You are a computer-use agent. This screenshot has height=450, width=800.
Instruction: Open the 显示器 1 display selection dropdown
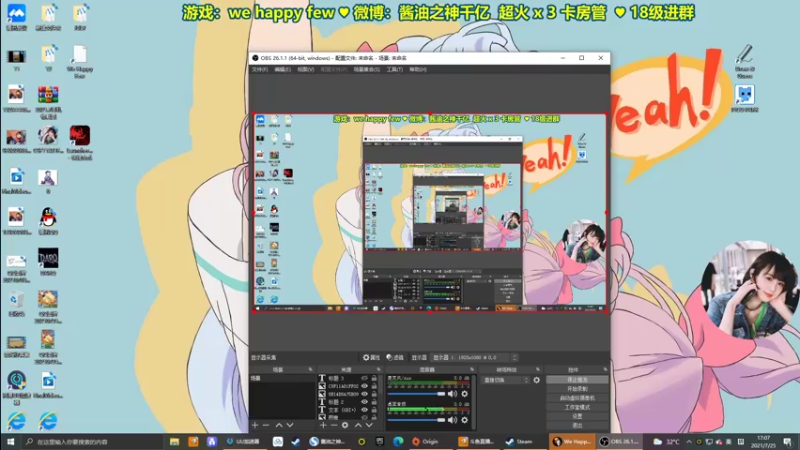coord(474,357)
